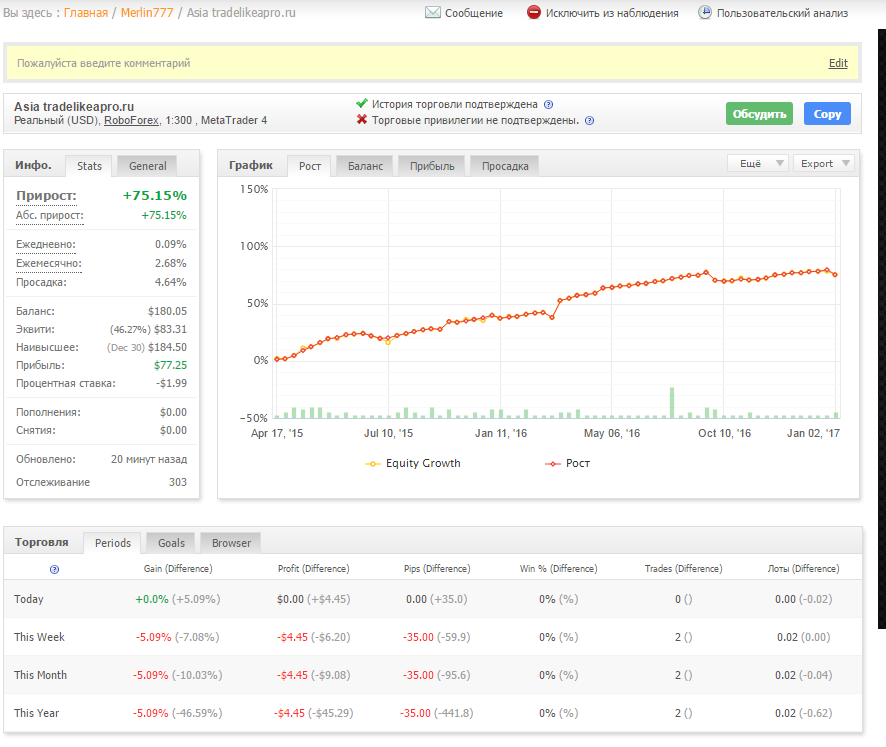Click the green Обсудить button
Screen dimensions: 886x747
click(x=759, y=114)
